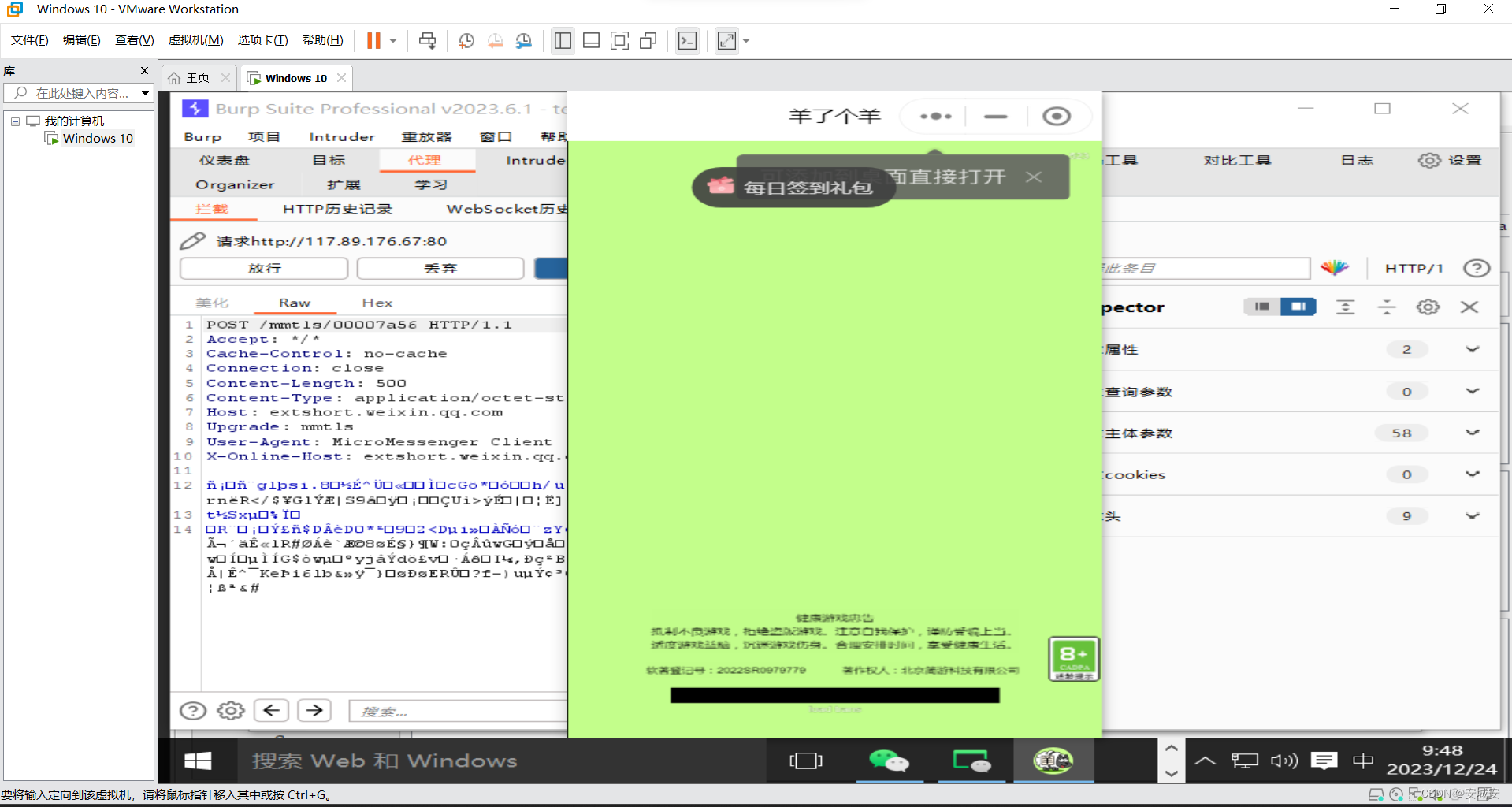Go to previous search match arrow
The image size is (1512, 807).
[272, 711]
